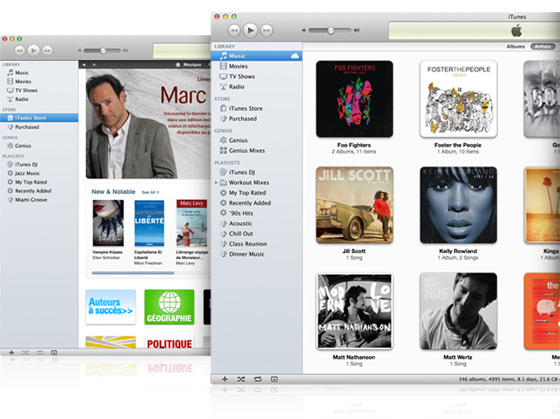Toggle shuffle in the front iTunes window
This screenshot has width=560, height=419.
point(241,379)
